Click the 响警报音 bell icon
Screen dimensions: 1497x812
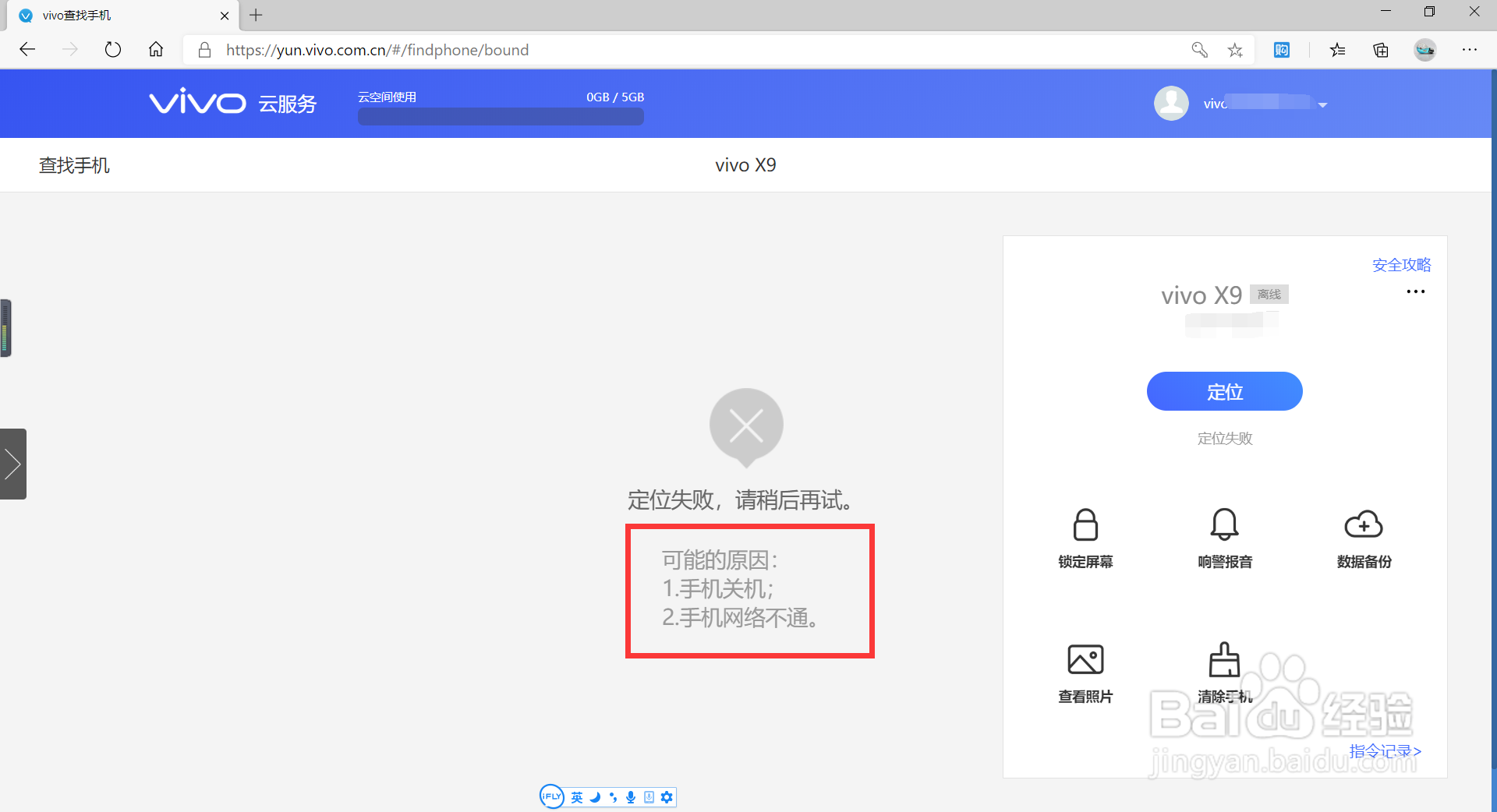(1224, 524)
